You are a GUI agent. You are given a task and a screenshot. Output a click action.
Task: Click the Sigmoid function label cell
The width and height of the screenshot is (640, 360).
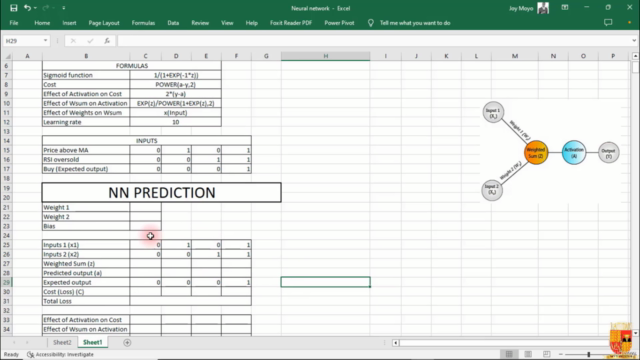(x=86, y=75)
